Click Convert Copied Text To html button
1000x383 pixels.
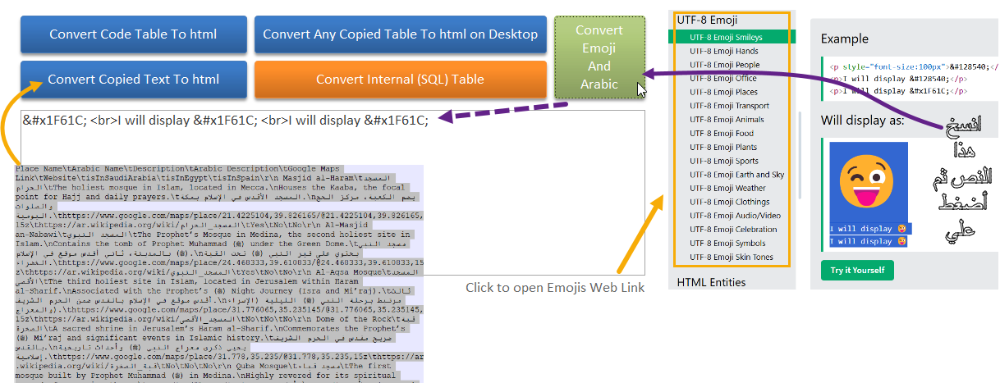pos(133,80)
